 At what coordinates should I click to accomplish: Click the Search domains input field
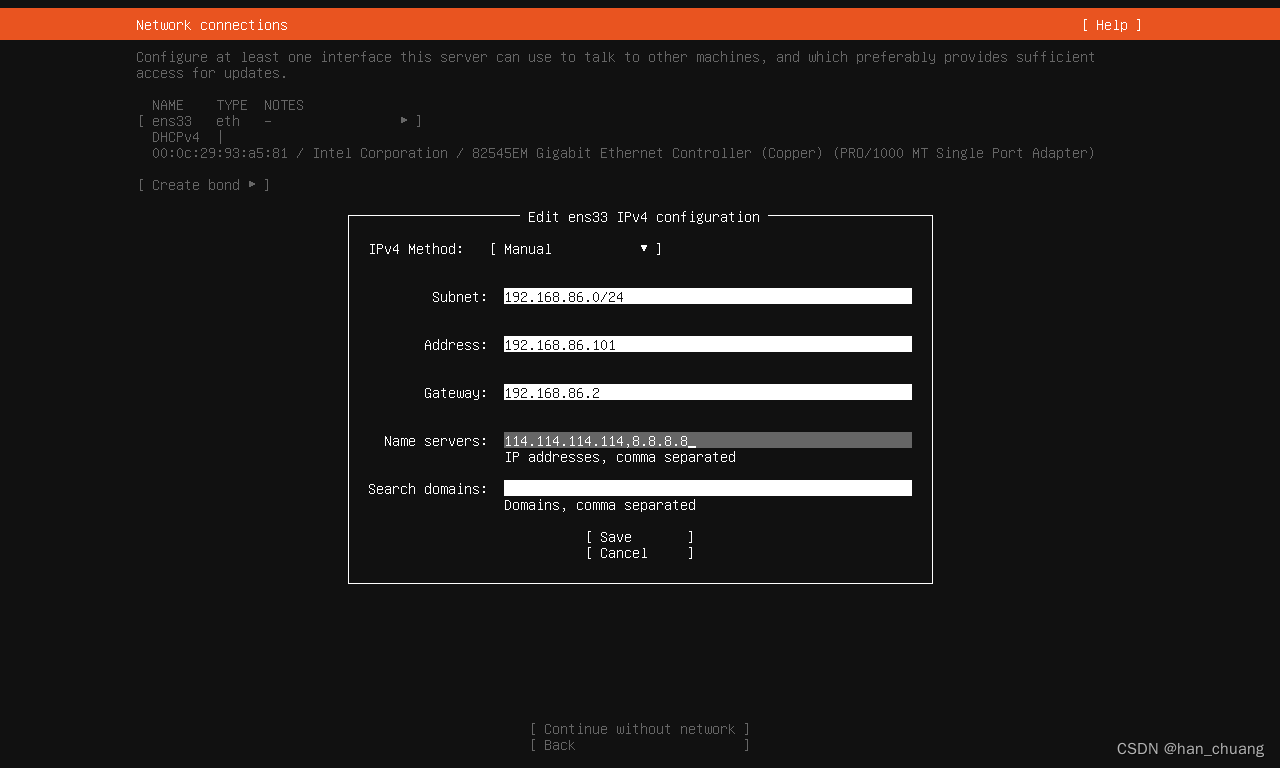(x=708, y=489)
